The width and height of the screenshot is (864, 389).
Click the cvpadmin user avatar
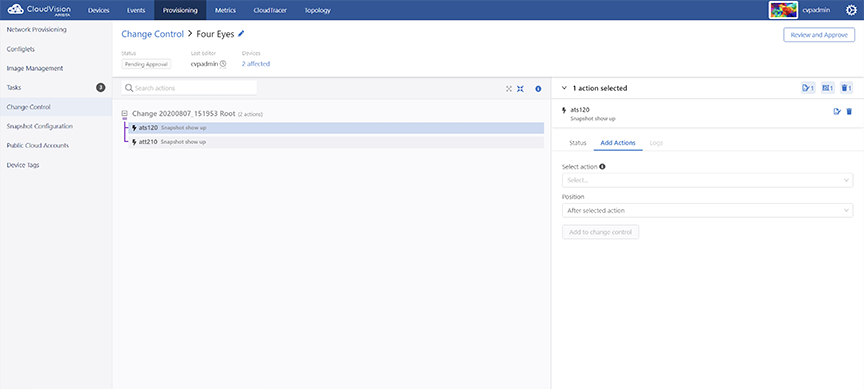pos(783,10)
